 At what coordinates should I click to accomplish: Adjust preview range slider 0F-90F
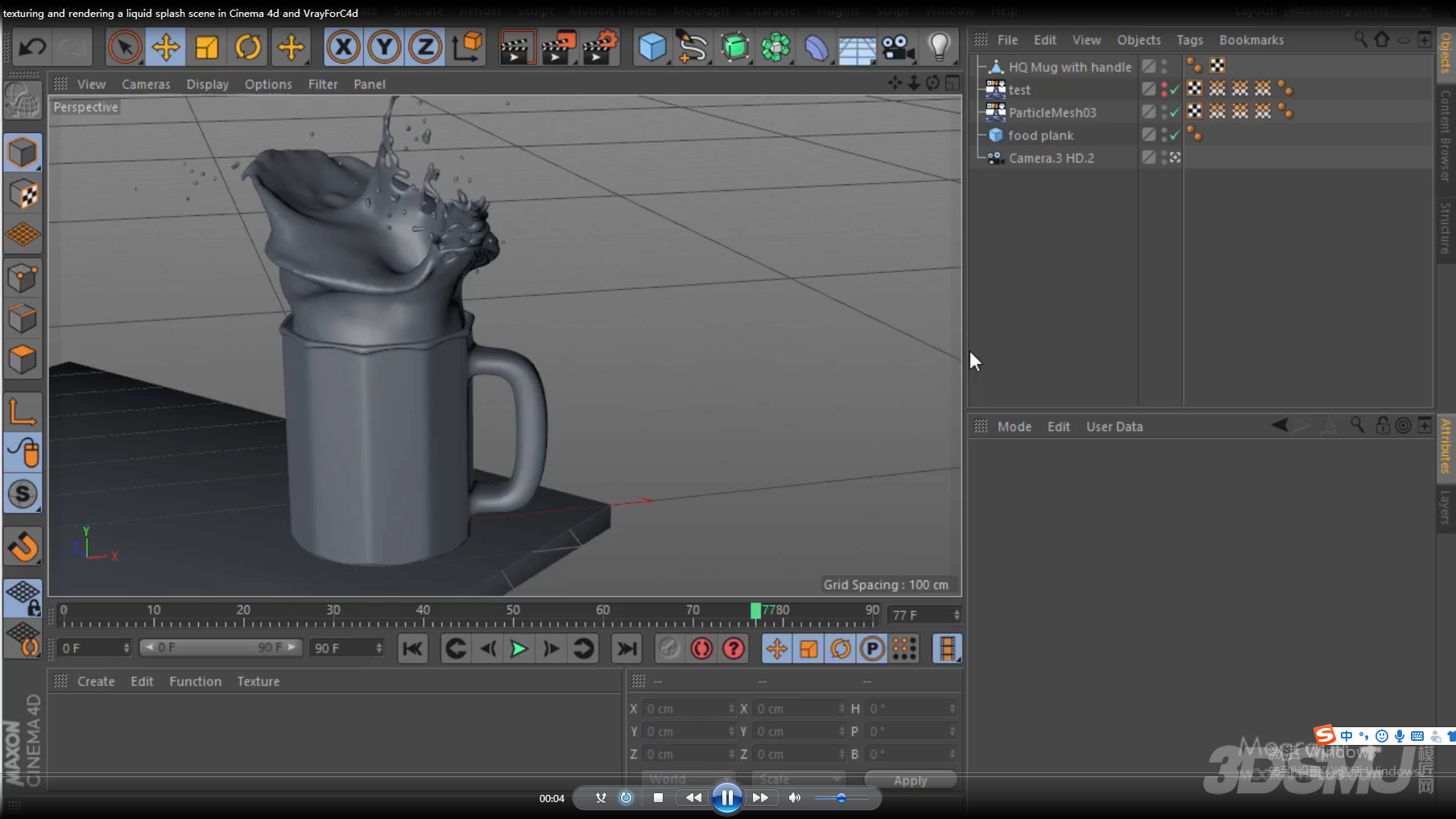point(221,647)
